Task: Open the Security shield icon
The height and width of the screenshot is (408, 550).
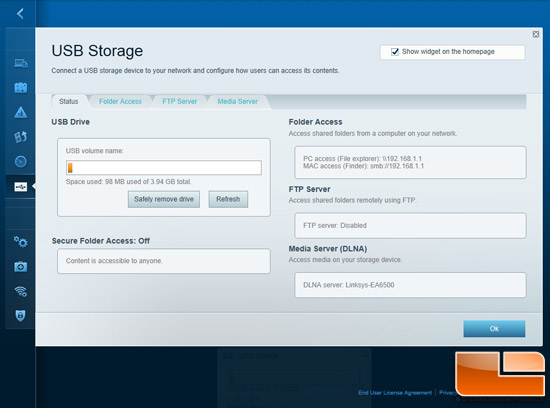Action: pos(21,315)
